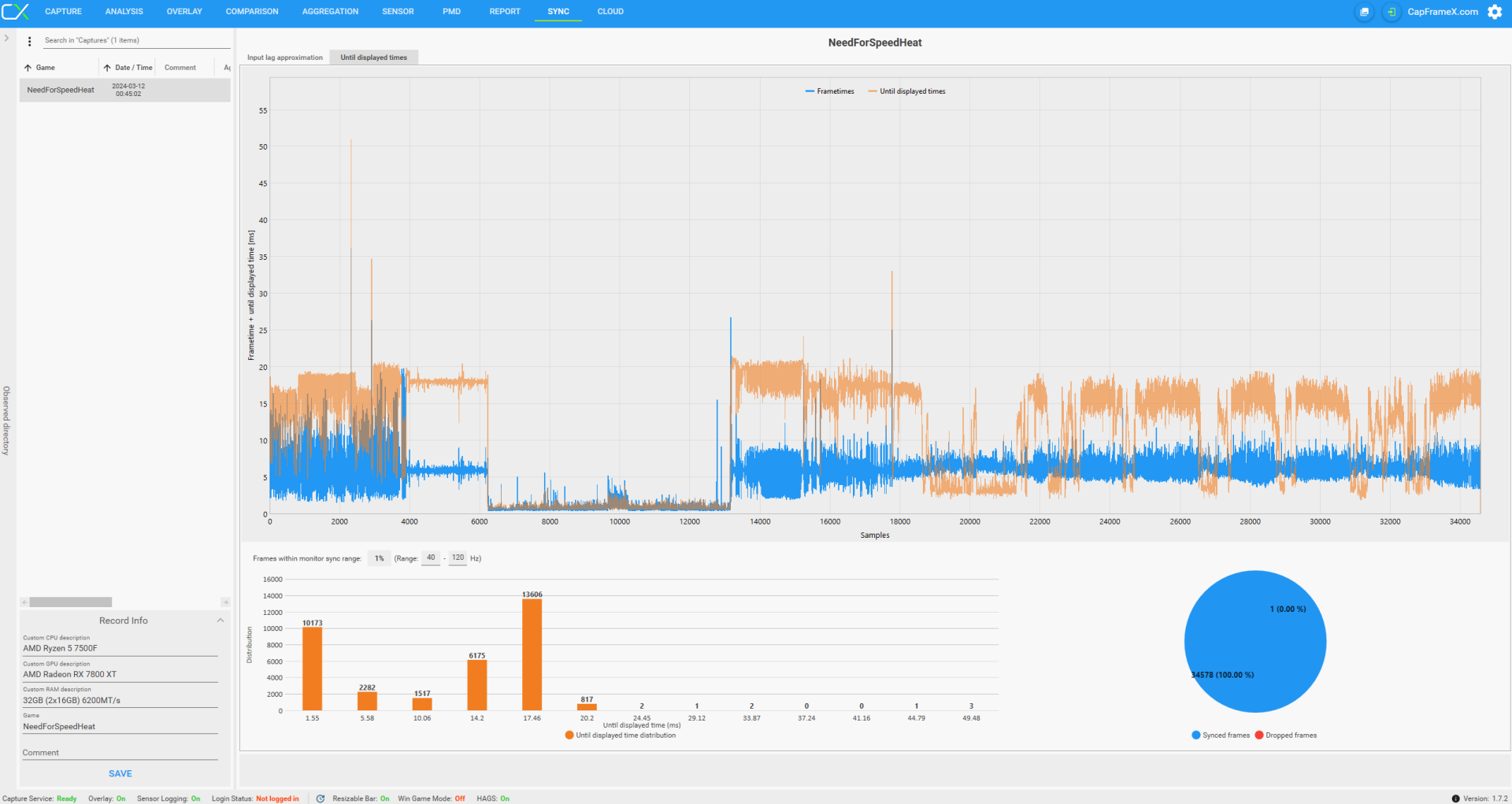Click the captures list horizontal scrollbar
This screenshot has width=1512, height=804.
point(71,602)
